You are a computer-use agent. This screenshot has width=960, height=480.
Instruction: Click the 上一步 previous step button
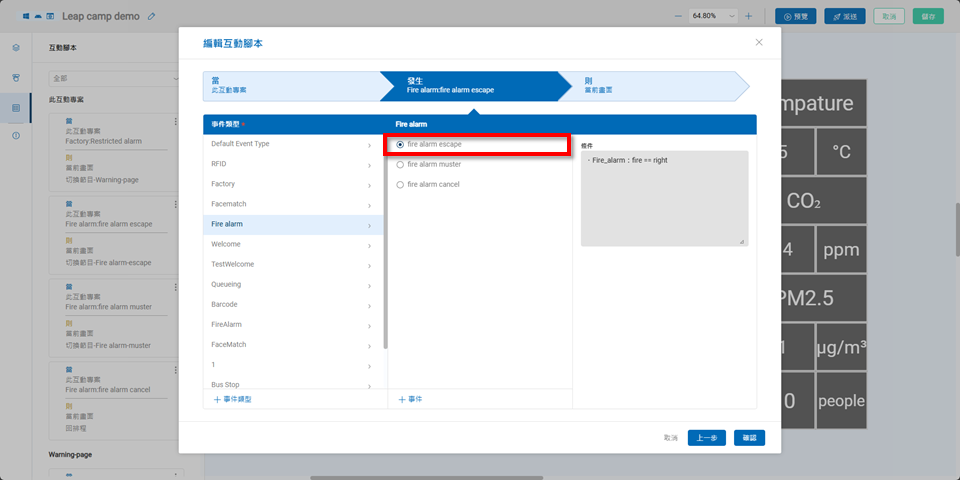pos(707,438)
